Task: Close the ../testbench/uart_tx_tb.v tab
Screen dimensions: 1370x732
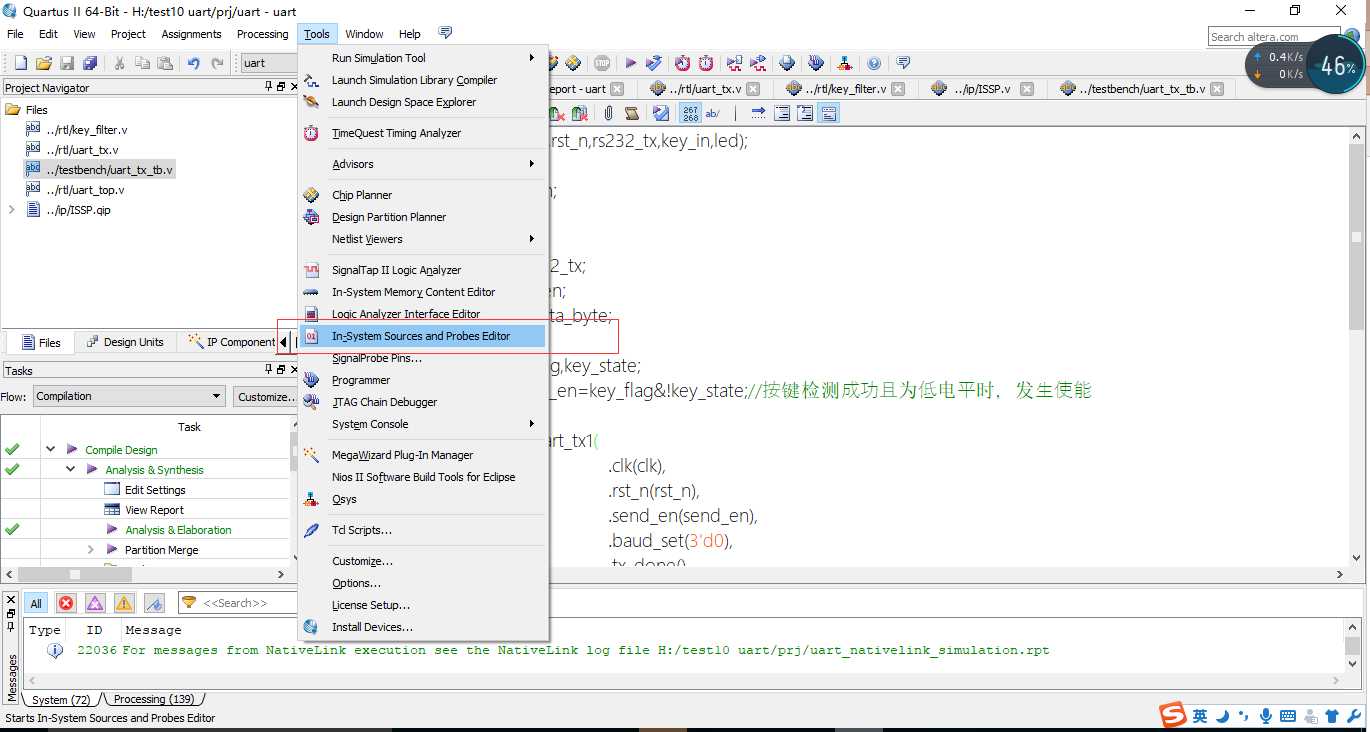Action: (x=1216, y=89)
